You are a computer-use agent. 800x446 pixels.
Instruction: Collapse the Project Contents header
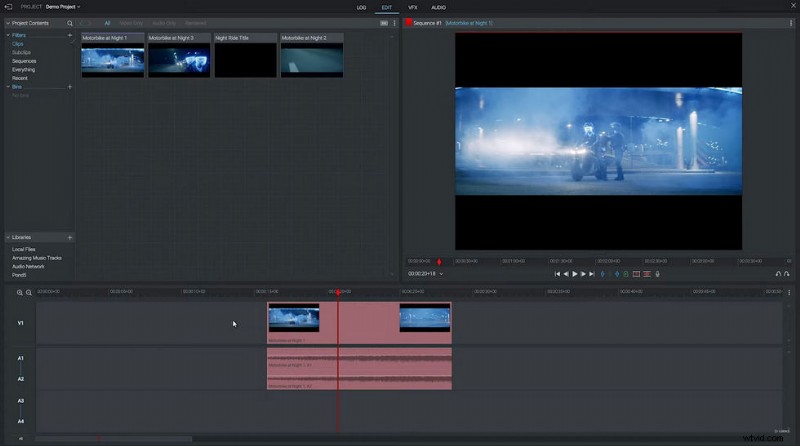point(8,23)
